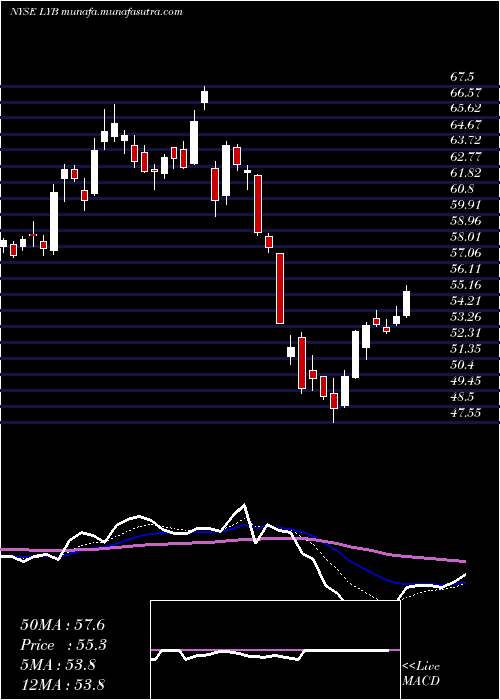
Task: Click the 65.62 price axis label
Action: click(x=465, y=108)
